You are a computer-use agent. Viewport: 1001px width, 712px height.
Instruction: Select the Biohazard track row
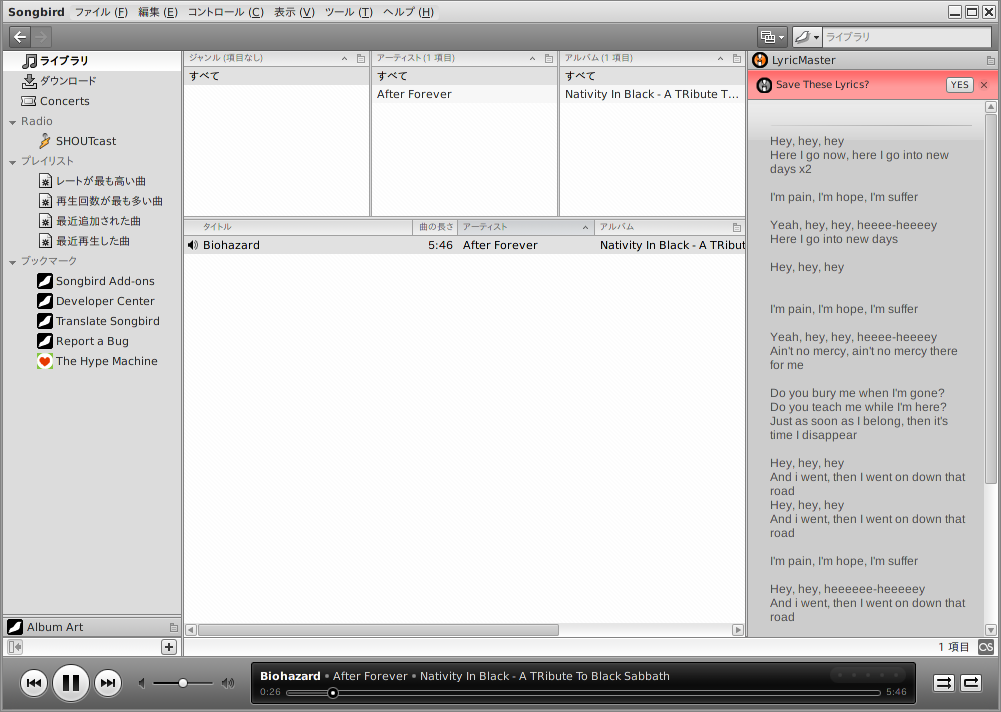(x=464, y=245)
